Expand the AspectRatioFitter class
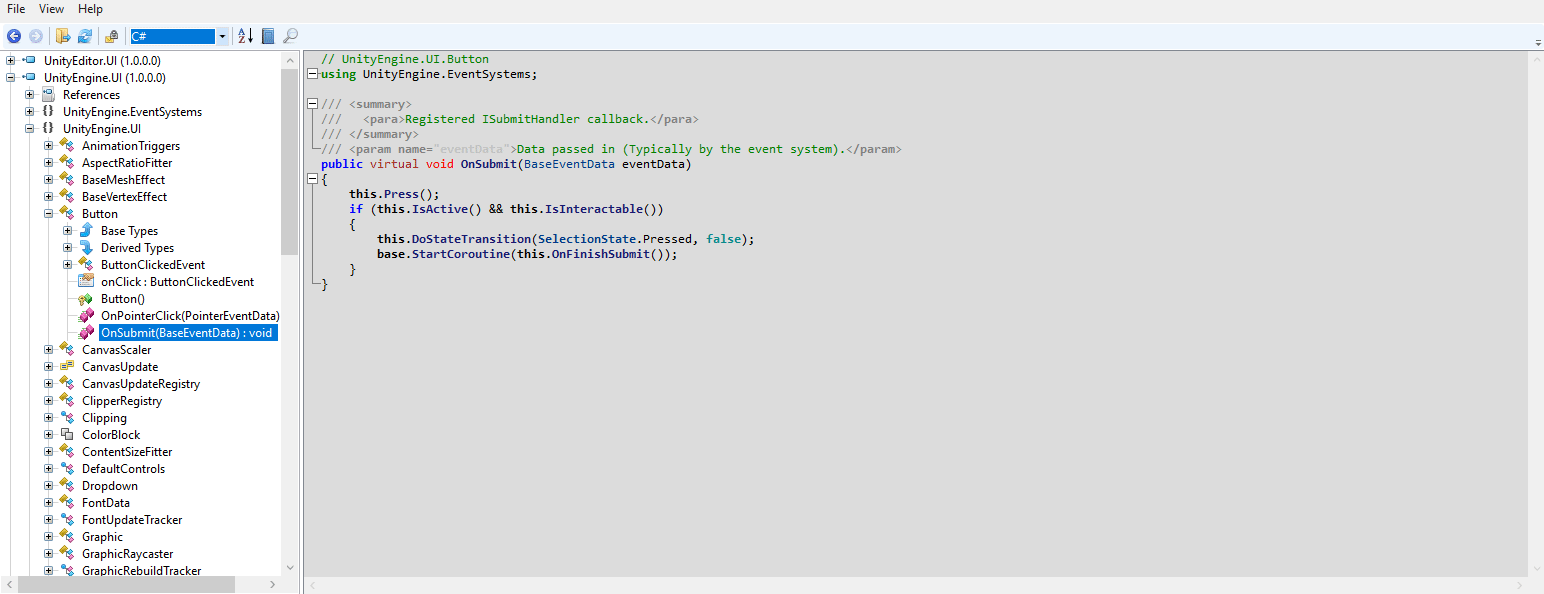Viewport: 1544px width, 594px height. (48, 163)
